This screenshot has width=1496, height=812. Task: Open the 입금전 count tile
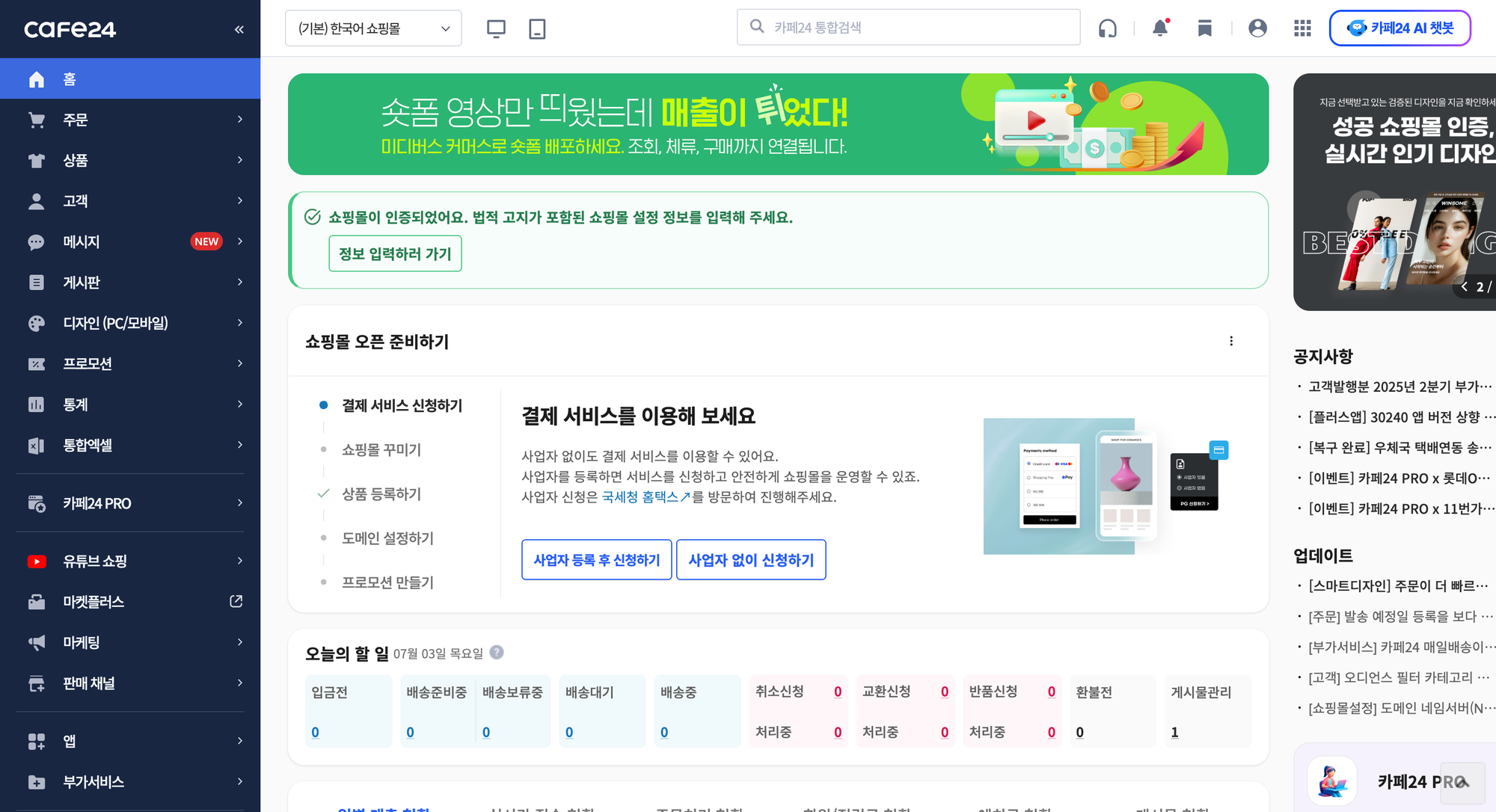pyautogui.click(x=349, y=711)
